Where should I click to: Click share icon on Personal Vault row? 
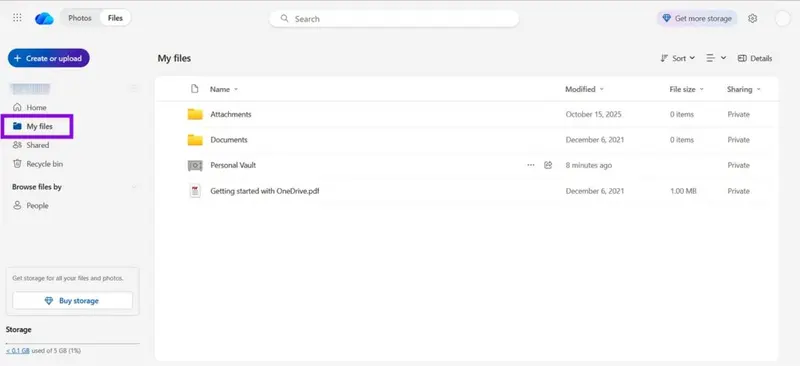(x=548, y=165)
